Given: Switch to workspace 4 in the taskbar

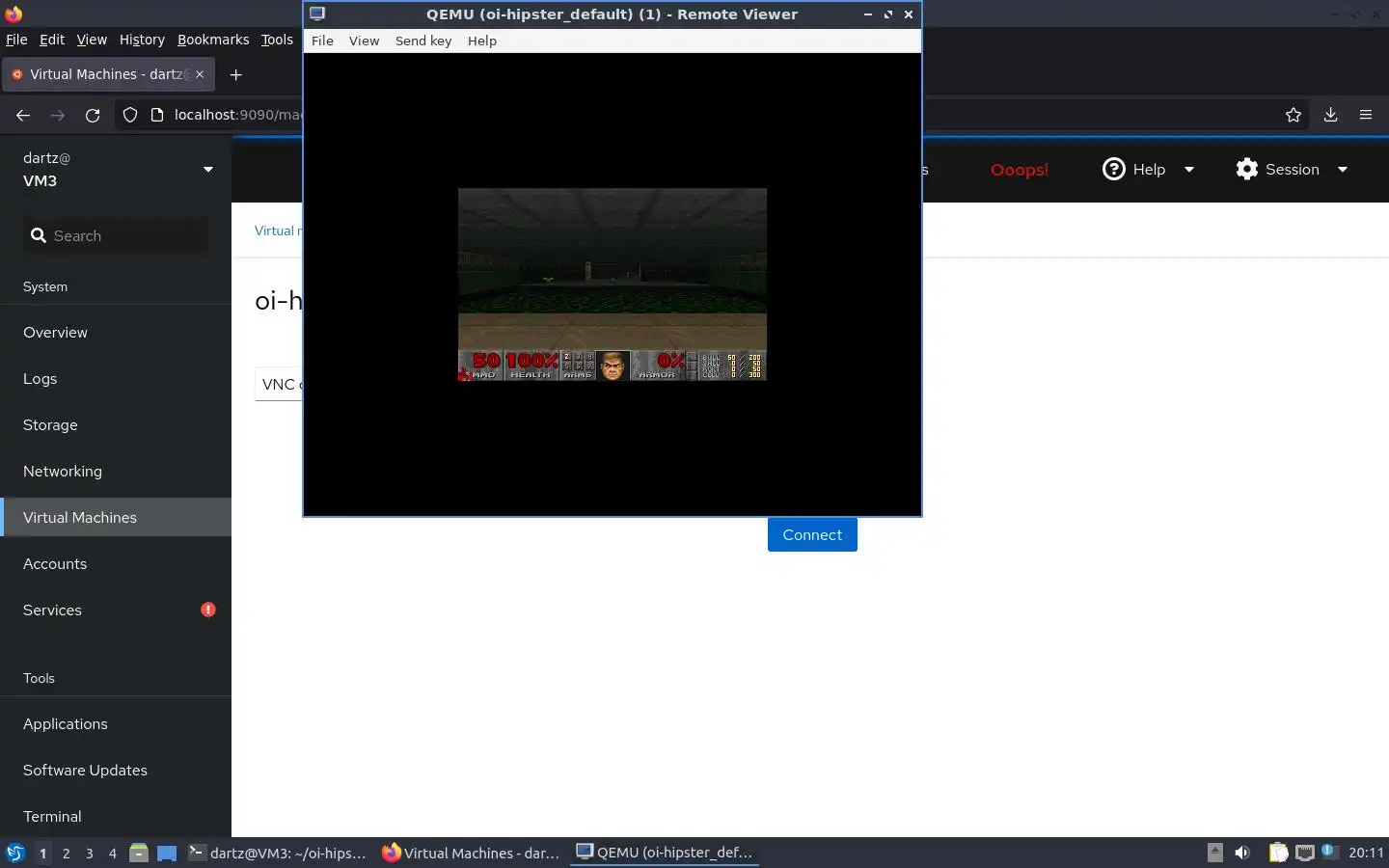Looking at the screenshot, I should pos(112,853).
